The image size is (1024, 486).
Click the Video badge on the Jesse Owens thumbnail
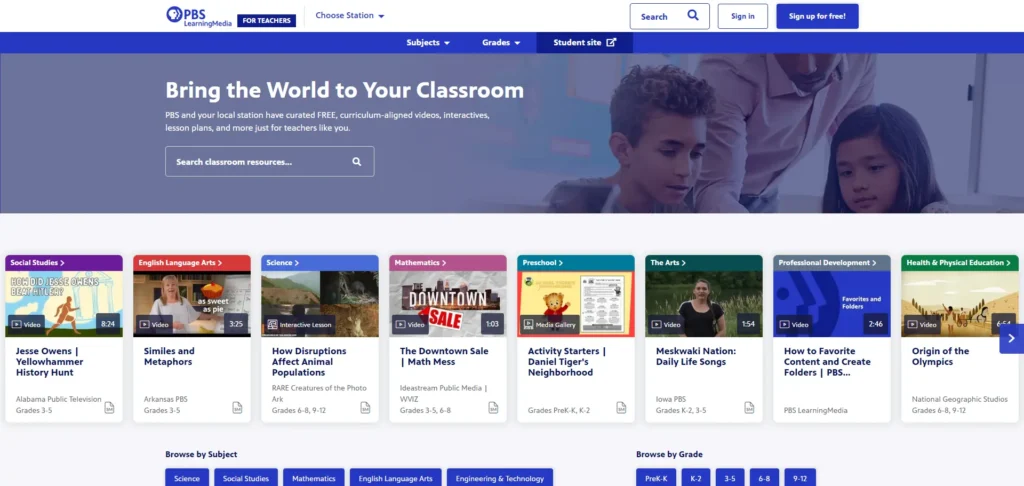[27, 325]
